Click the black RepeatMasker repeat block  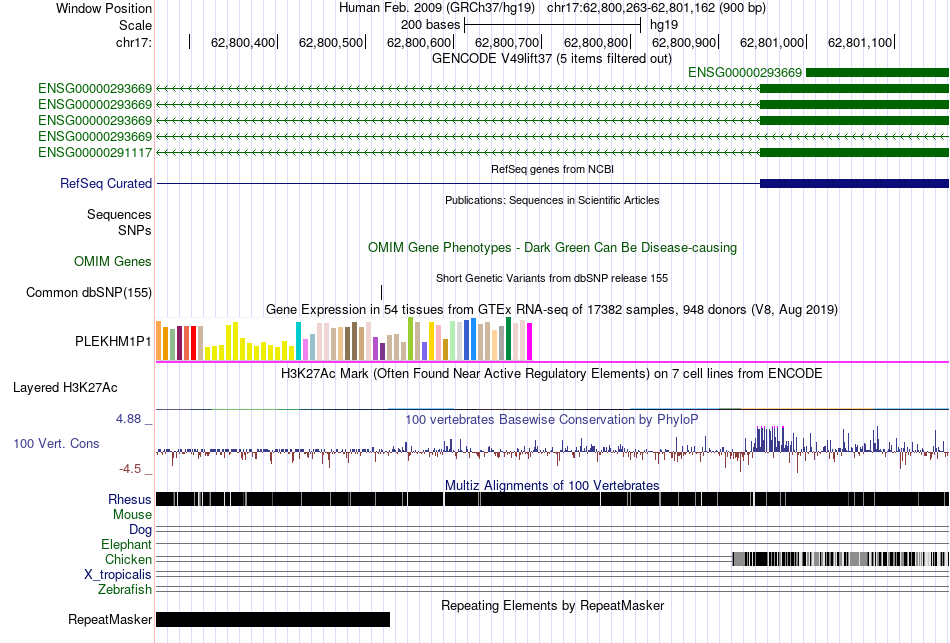pyautogui.click(x=273, y=619)
